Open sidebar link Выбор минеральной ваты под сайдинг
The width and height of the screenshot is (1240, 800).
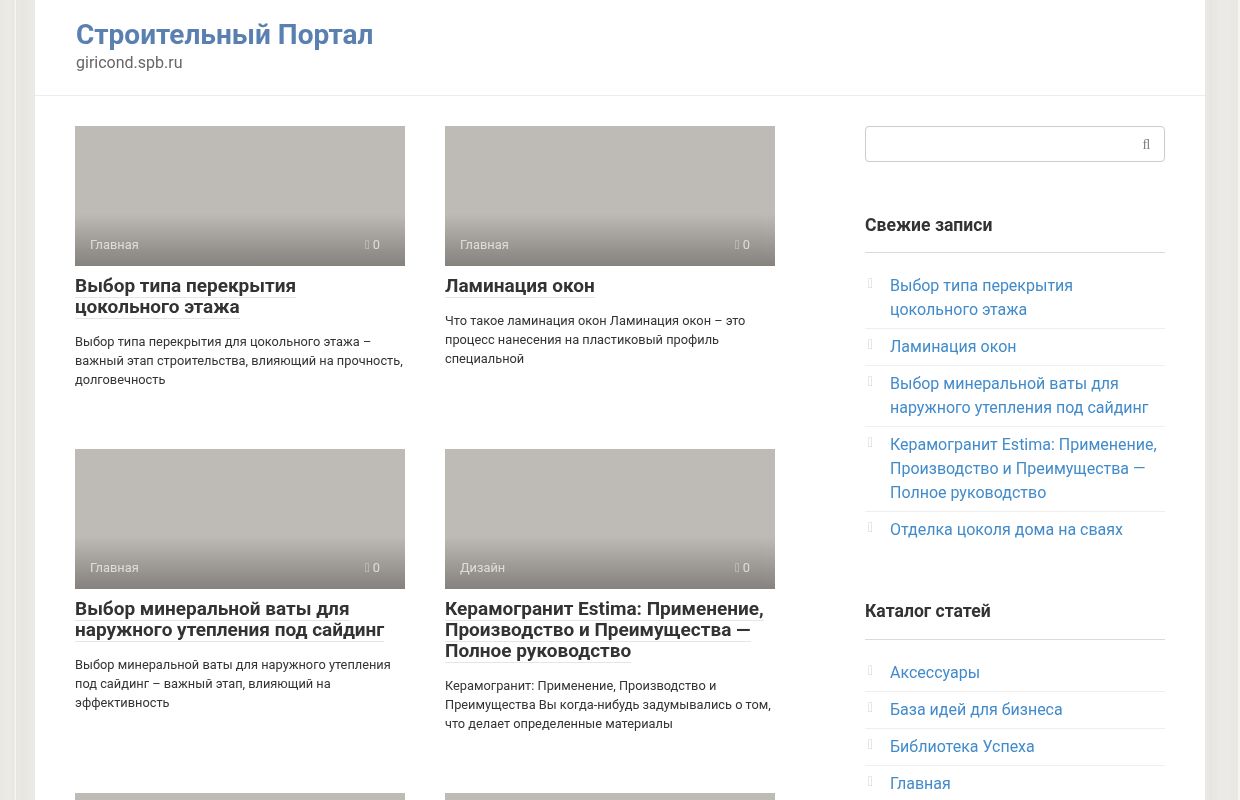pos(1019,396)
